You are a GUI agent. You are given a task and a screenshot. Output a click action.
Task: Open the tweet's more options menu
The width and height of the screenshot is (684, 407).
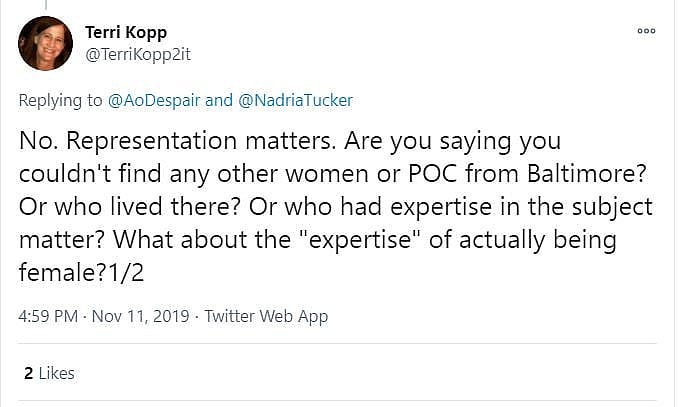(x=646, y=31)
